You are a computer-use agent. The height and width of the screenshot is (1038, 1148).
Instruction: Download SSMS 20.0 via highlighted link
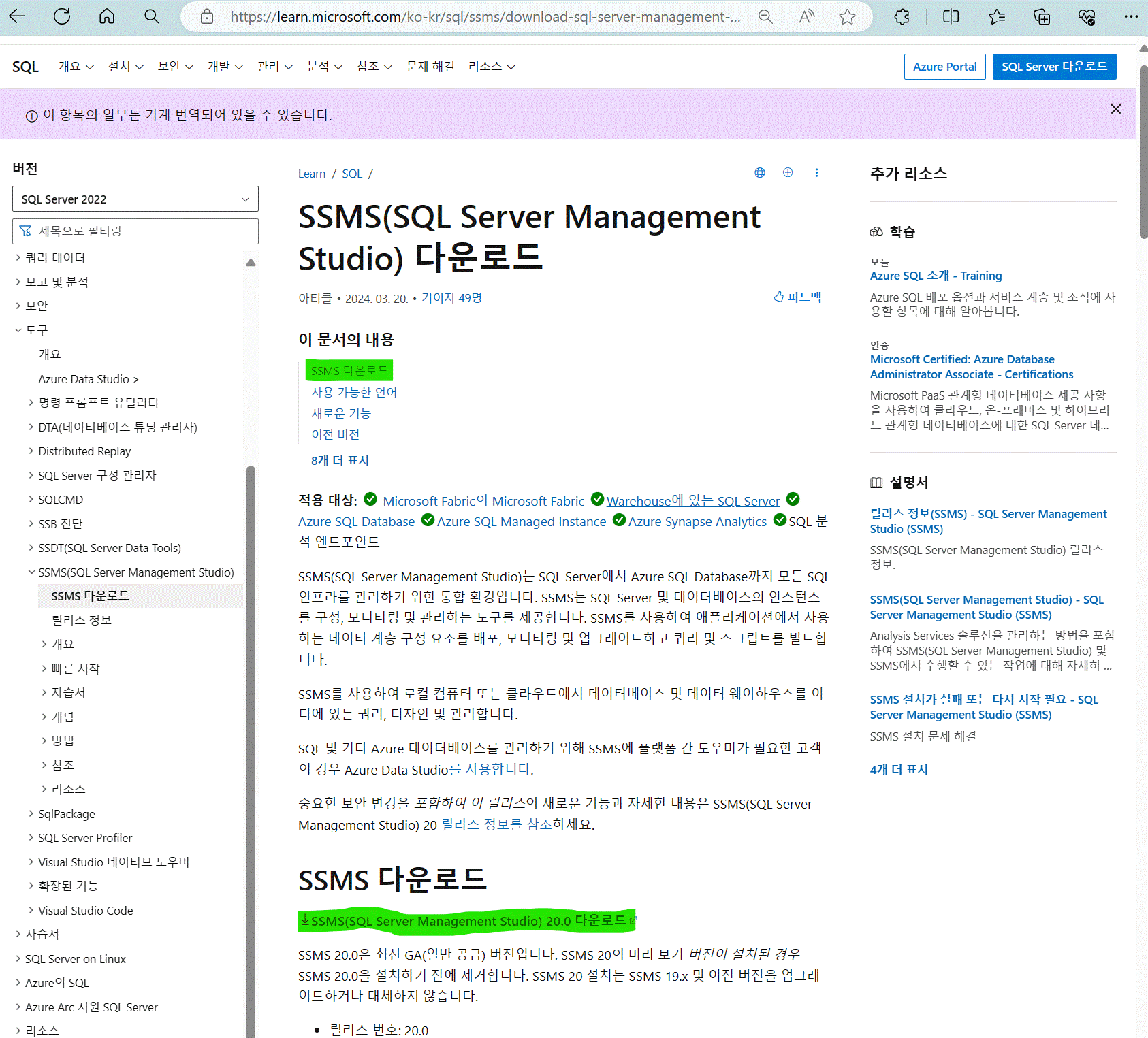click(468, 920)
